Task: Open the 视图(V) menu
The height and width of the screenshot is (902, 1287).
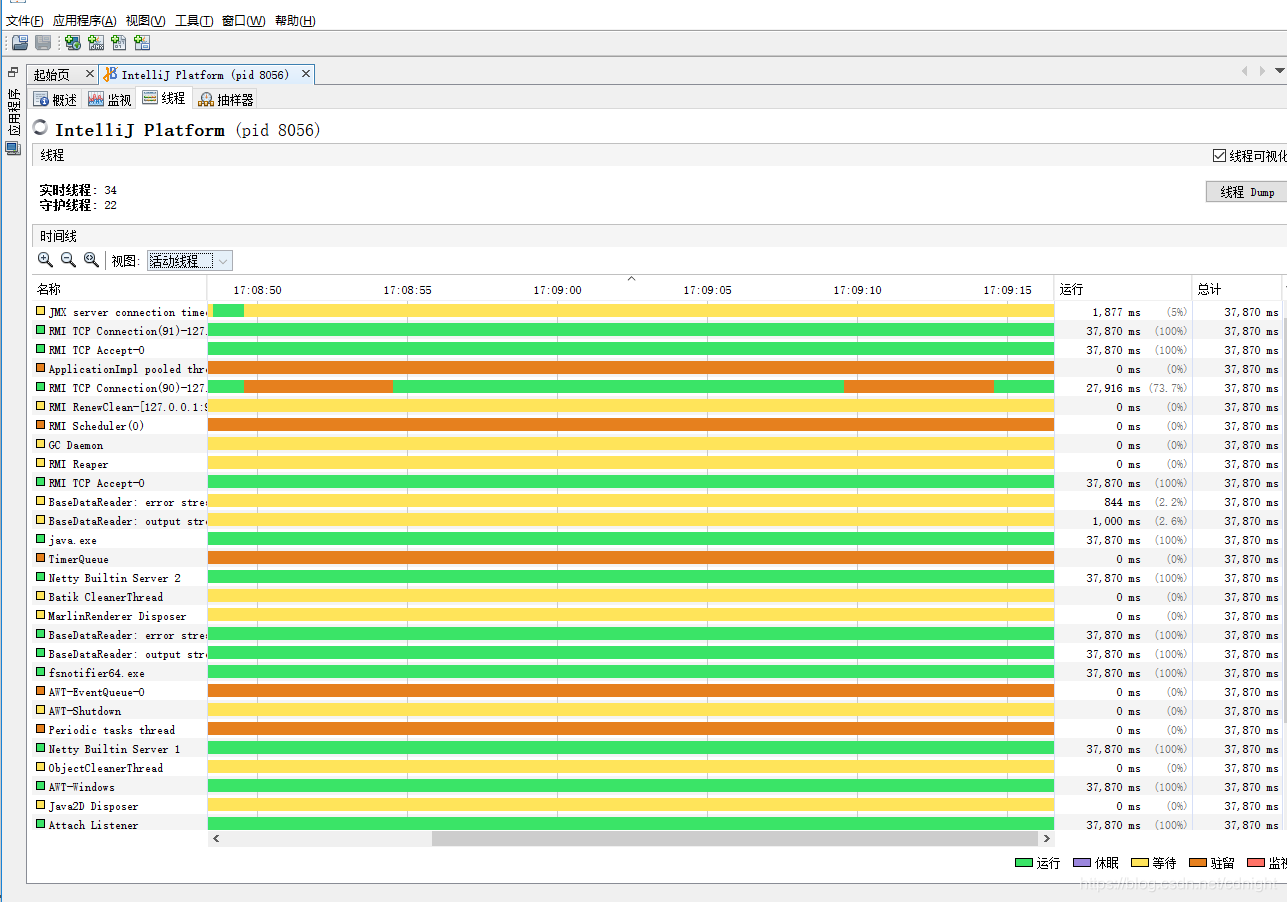Action: [x=146, y=21]
